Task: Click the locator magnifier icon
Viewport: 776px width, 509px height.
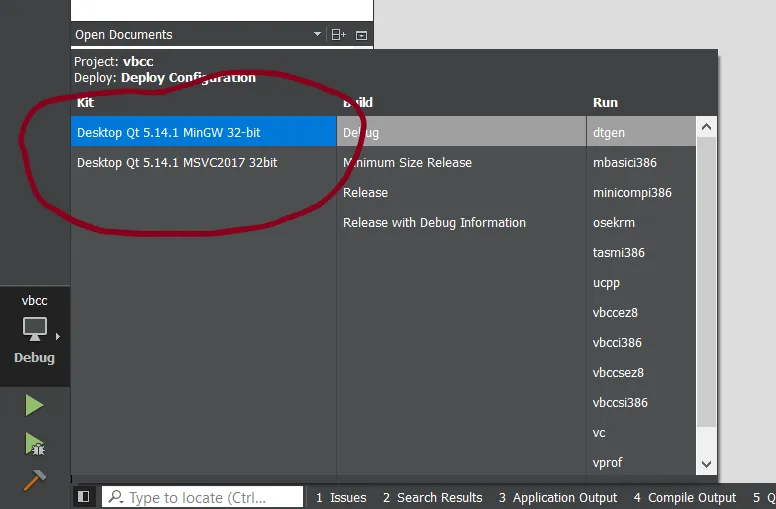Action: pos(115,496)
